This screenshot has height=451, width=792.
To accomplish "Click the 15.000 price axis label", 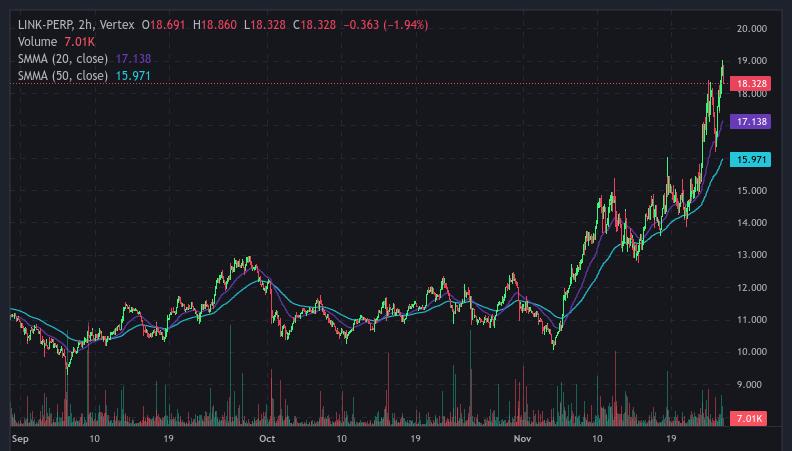I will (752, 190).
